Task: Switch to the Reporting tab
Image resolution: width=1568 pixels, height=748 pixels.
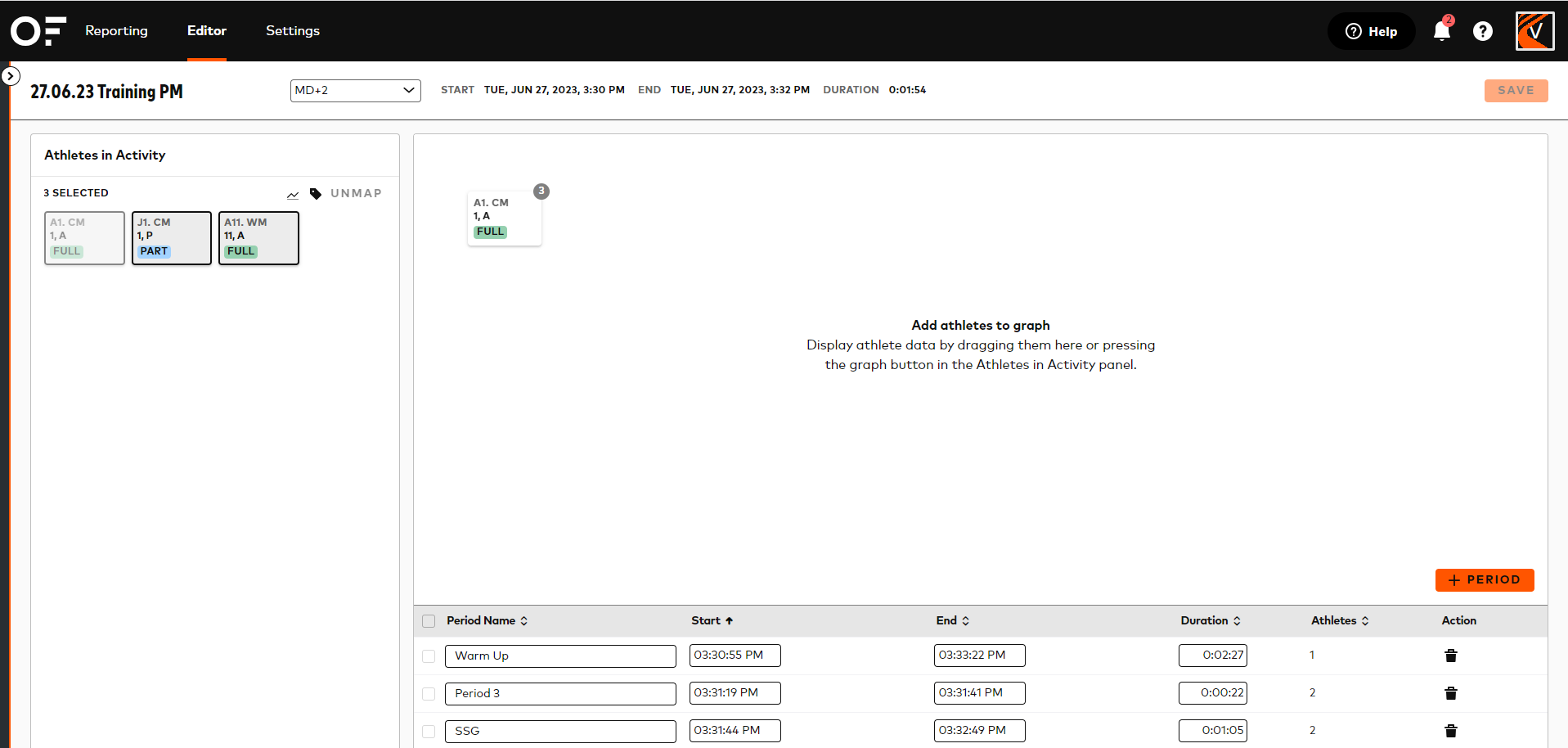Action: (116, 31)
